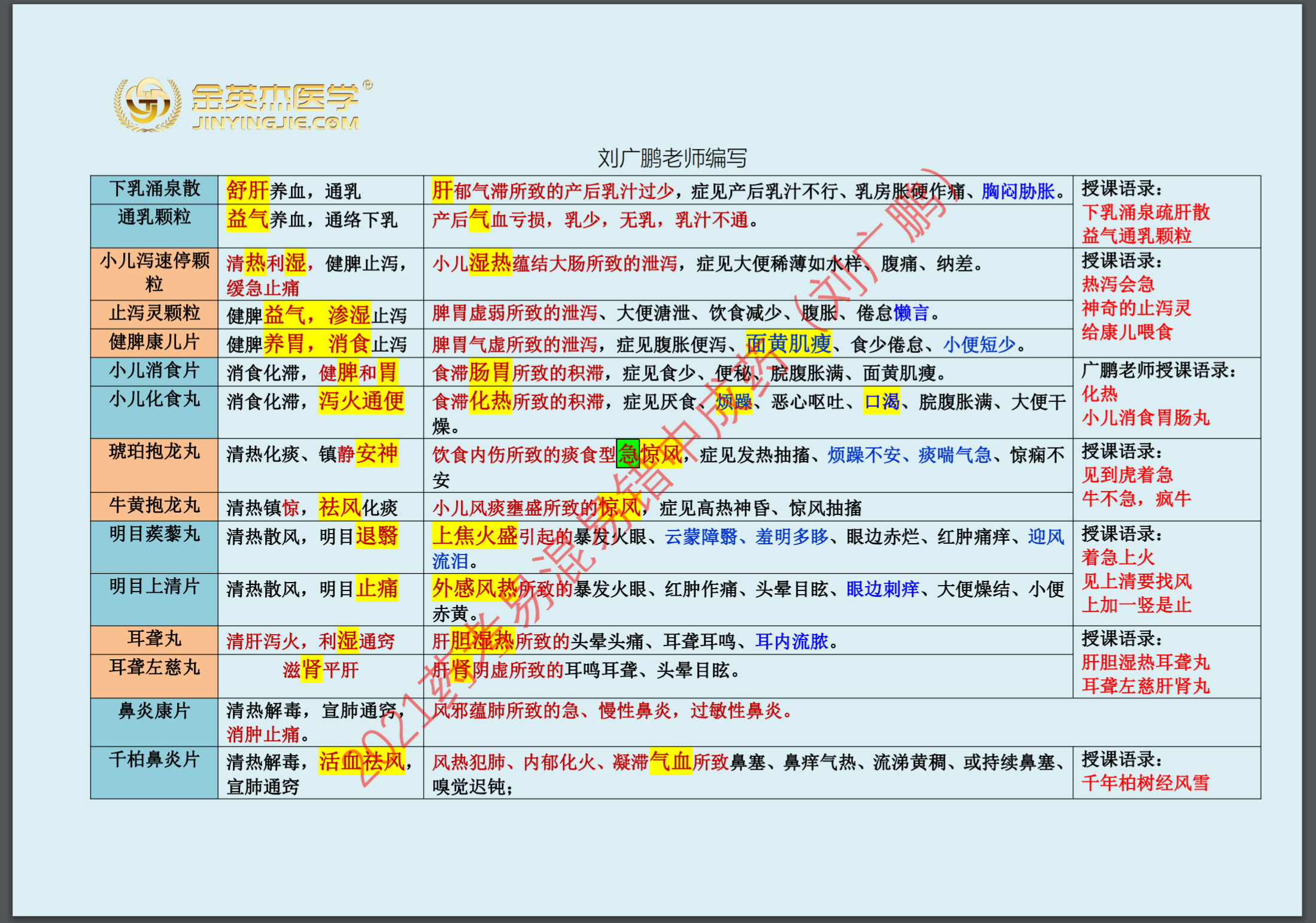
Task: Click the mnemonic 小儿消食胃肠丸
Action: pyautogui.click(x=1145, y=418)
